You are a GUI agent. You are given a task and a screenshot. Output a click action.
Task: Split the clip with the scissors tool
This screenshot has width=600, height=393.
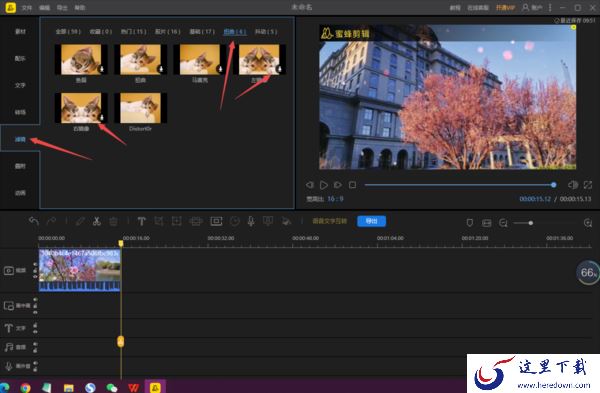tap(96, 221)
